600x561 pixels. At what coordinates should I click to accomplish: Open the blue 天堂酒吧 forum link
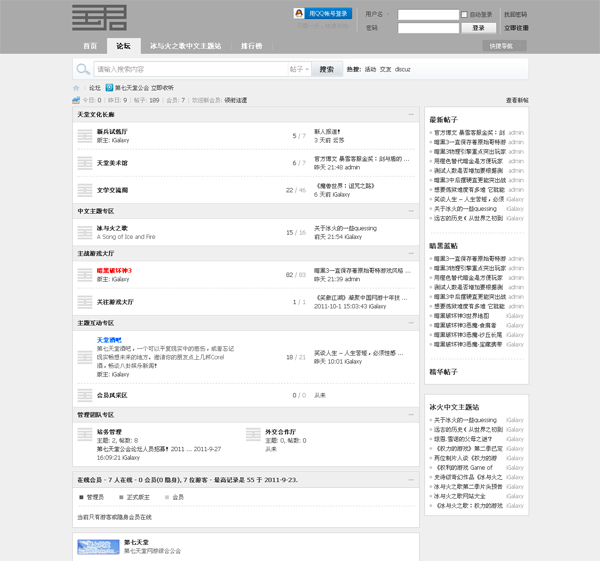(x=109, y=340)
